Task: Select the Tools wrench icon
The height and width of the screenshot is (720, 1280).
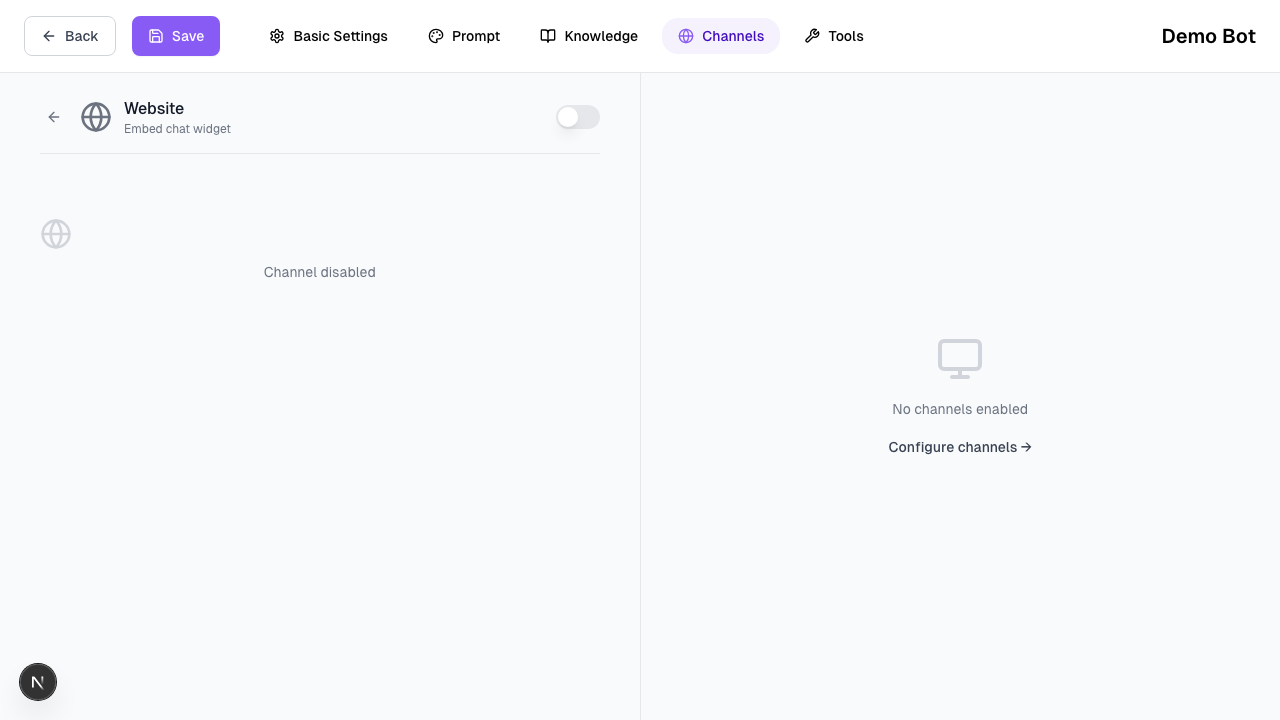Action: pyautogui.click(x=812, y=36)
